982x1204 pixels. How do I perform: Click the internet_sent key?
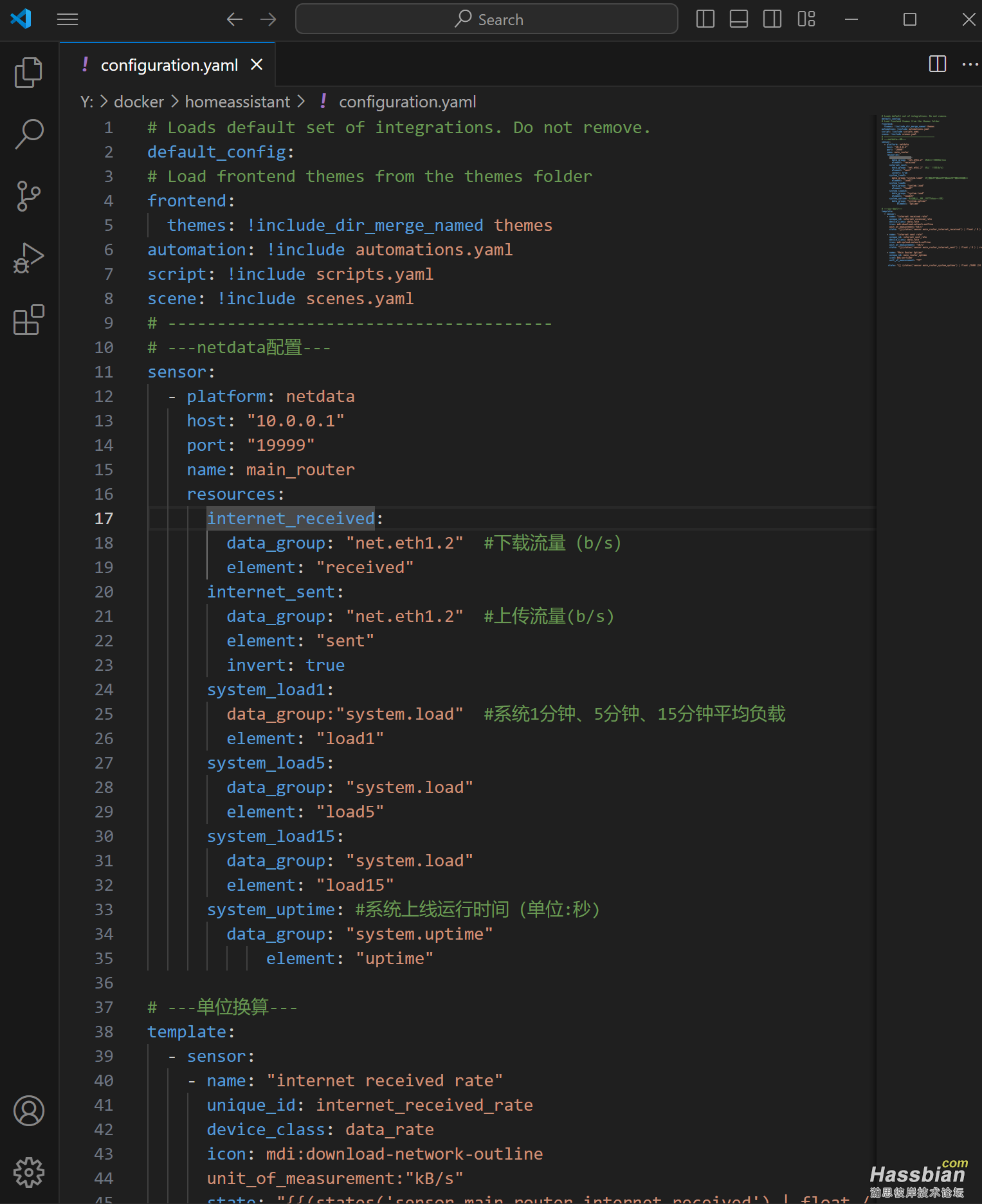271,592
